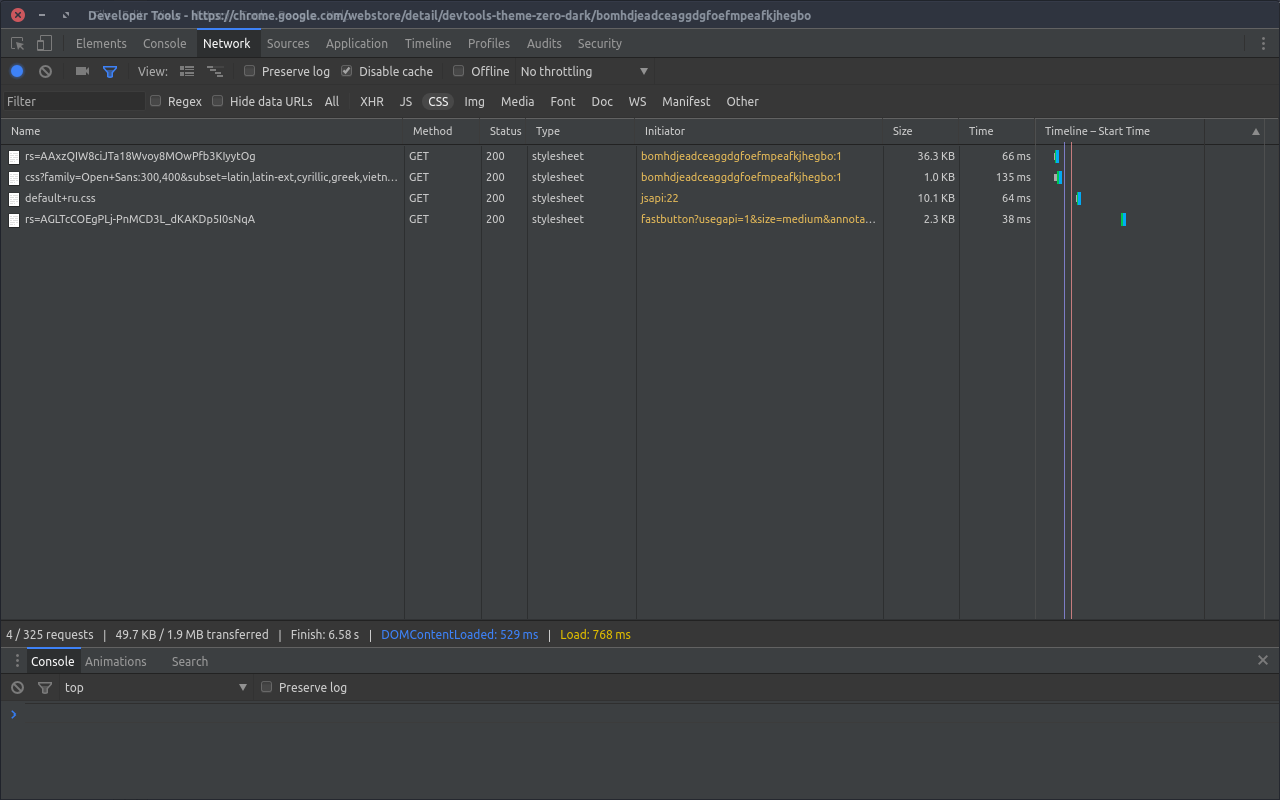Filter requests by All types

(x=332, y=101)
